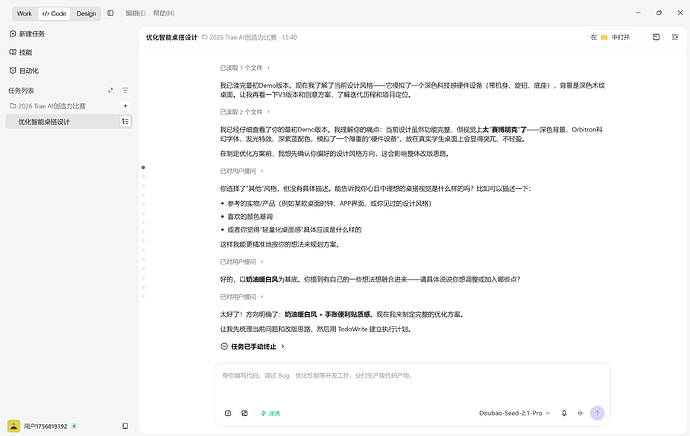Click the paragraph starting 我已读完最初Demo版本
Image resolution: width=690 pixels, height=436 pixels.
pyautogui.click(x=412, y=90)
